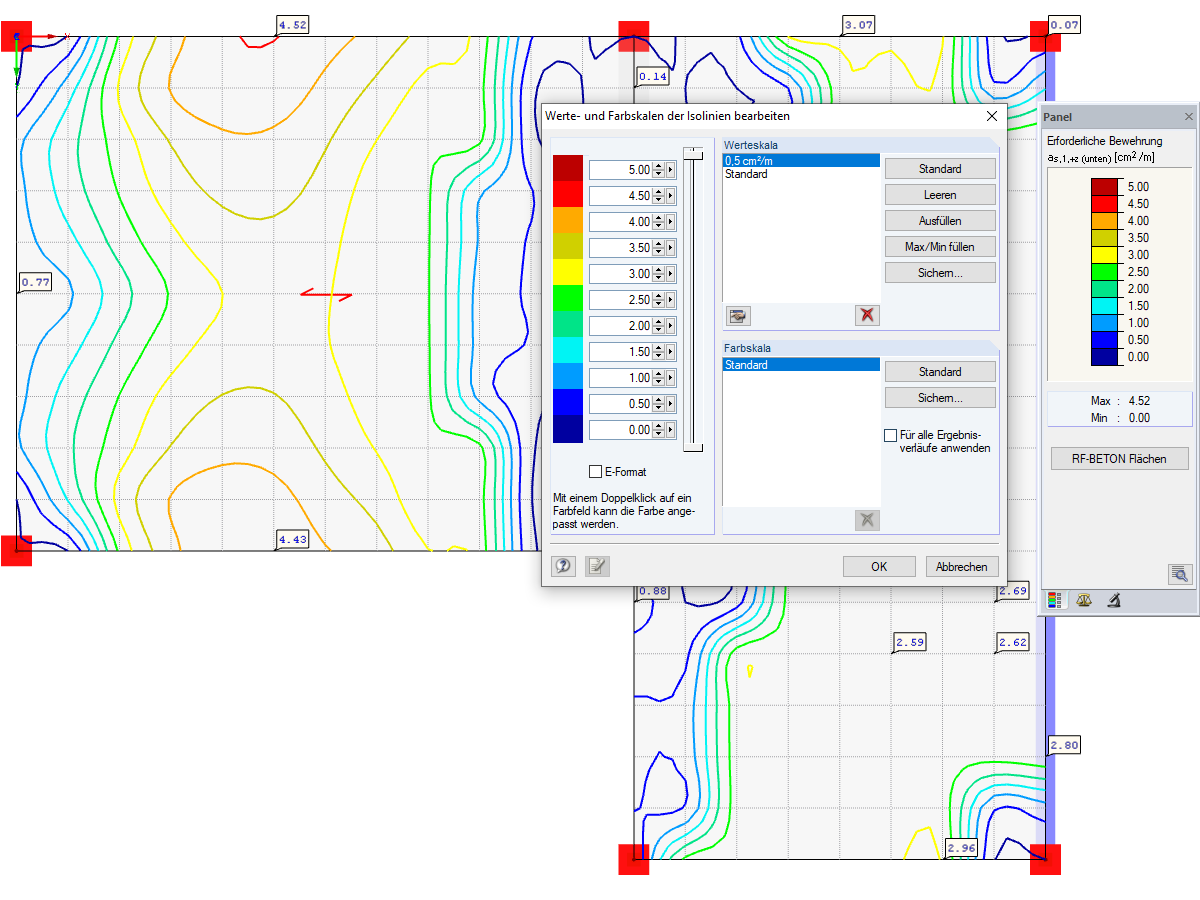Select 'Standard' entry in Werteskala list
Viewport: 1200px width, 900px height.
click(x=746, y=174)
